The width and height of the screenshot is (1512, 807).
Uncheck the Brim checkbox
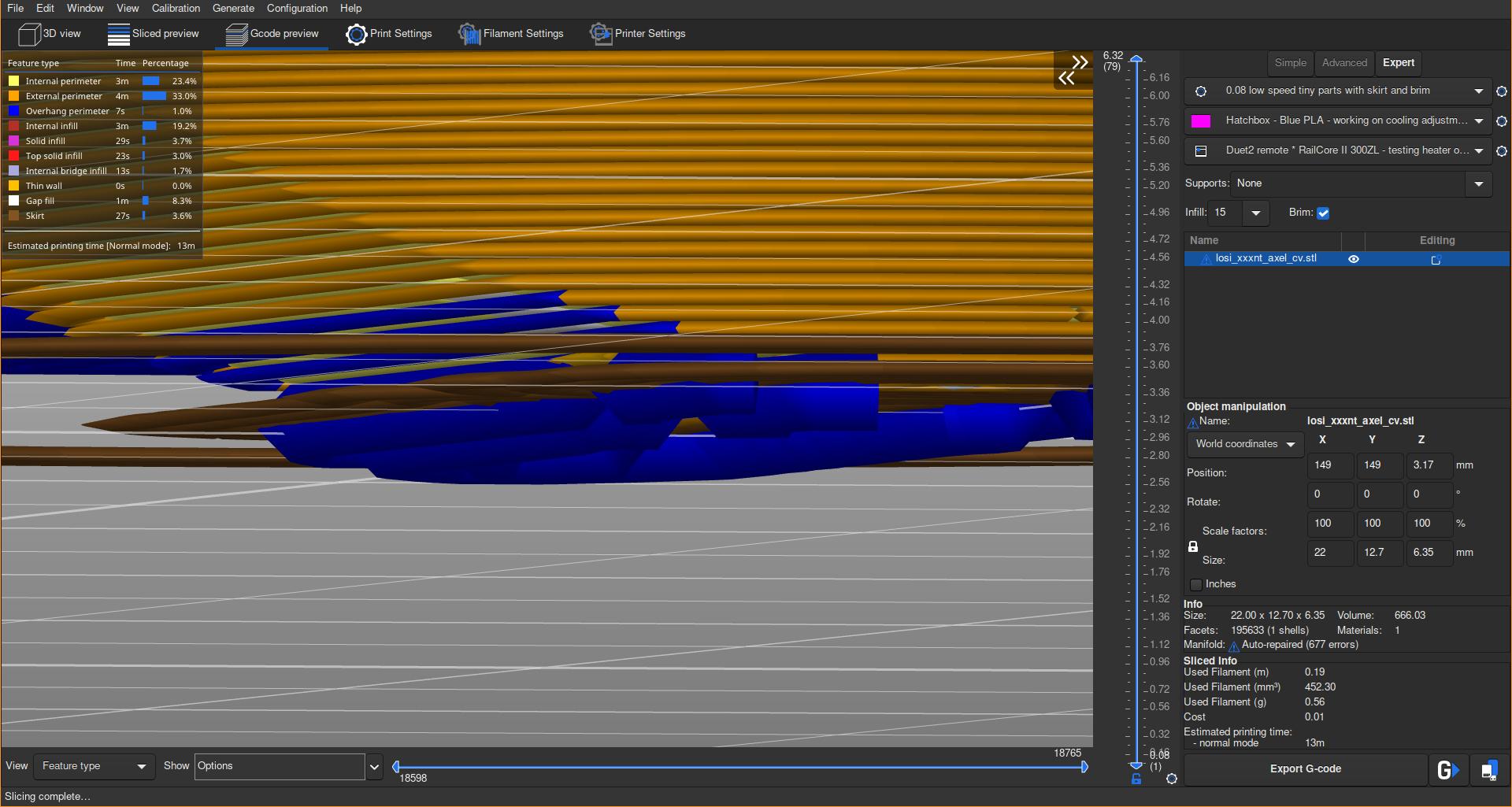[1323, 213]
